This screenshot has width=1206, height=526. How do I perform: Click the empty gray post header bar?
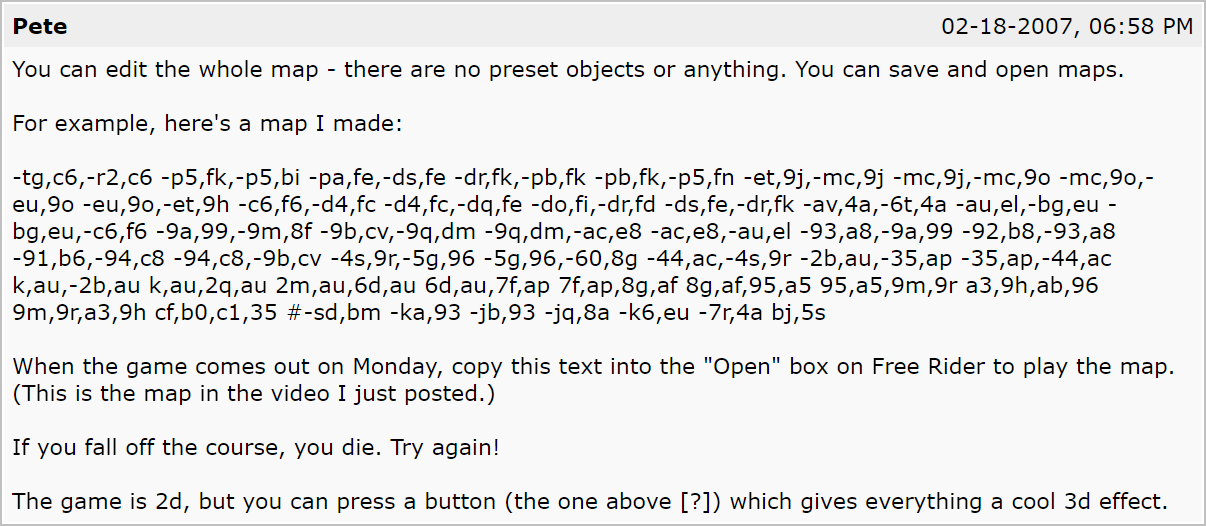click(500, 27)
